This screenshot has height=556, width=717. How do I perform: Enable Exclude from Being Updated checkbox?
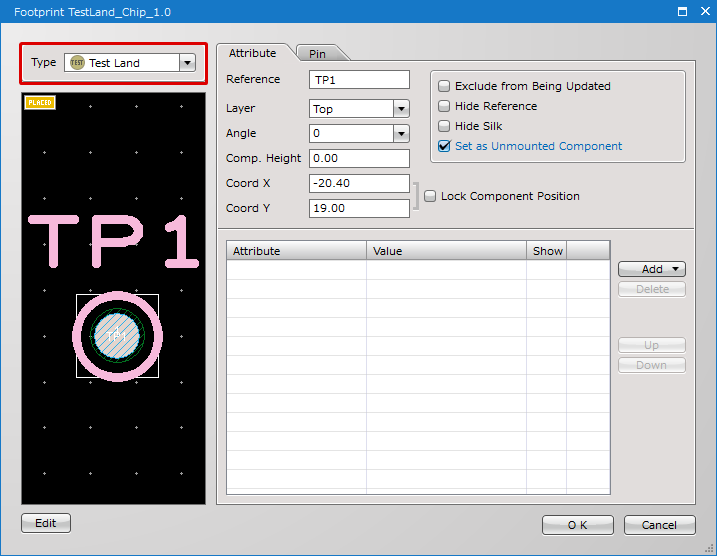(x=444, y=86)
